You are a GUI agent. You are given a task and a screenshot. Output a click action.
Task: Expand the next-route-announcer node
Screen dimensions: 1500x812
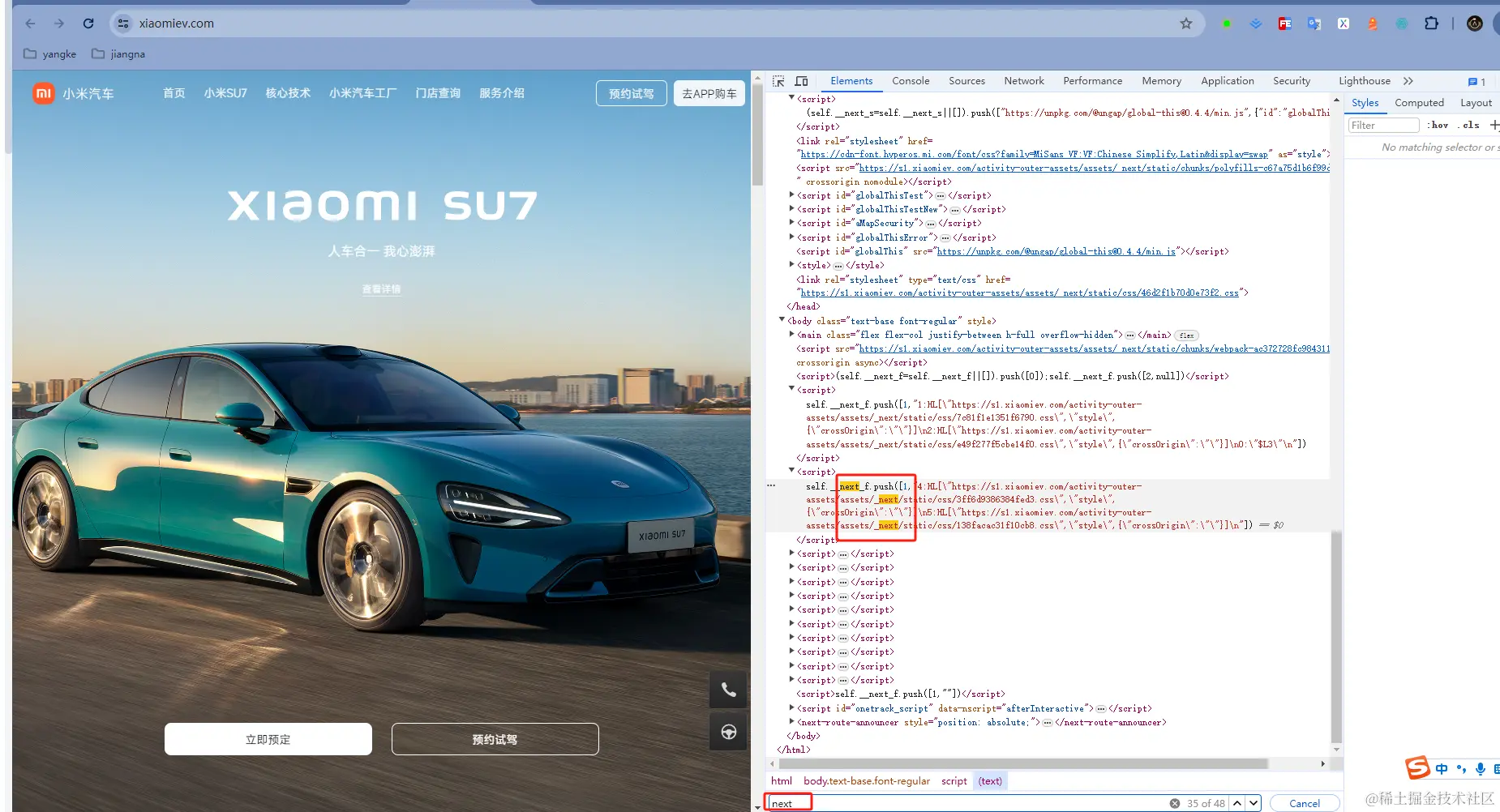click(792, 722)
